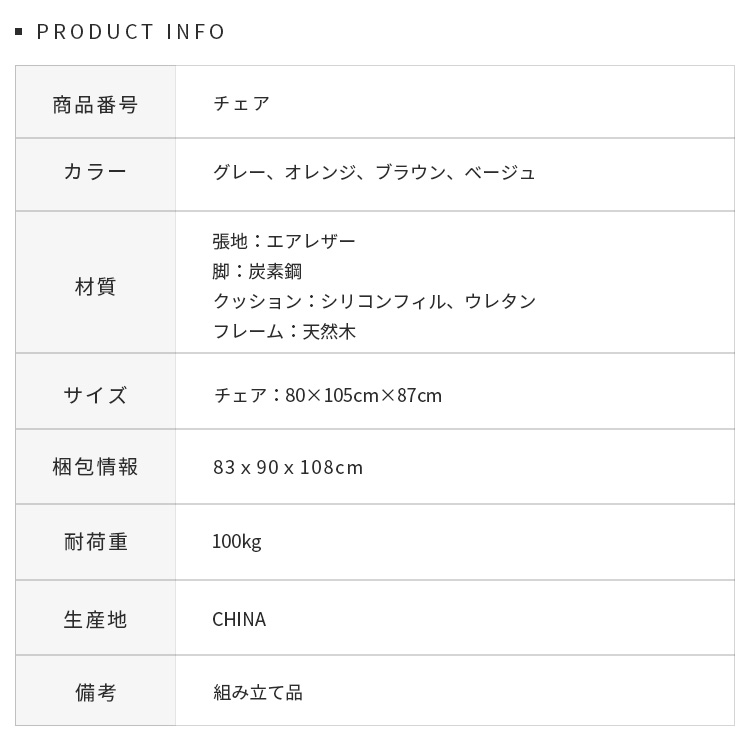Click the 100kg load value

(x=237, y=542)
